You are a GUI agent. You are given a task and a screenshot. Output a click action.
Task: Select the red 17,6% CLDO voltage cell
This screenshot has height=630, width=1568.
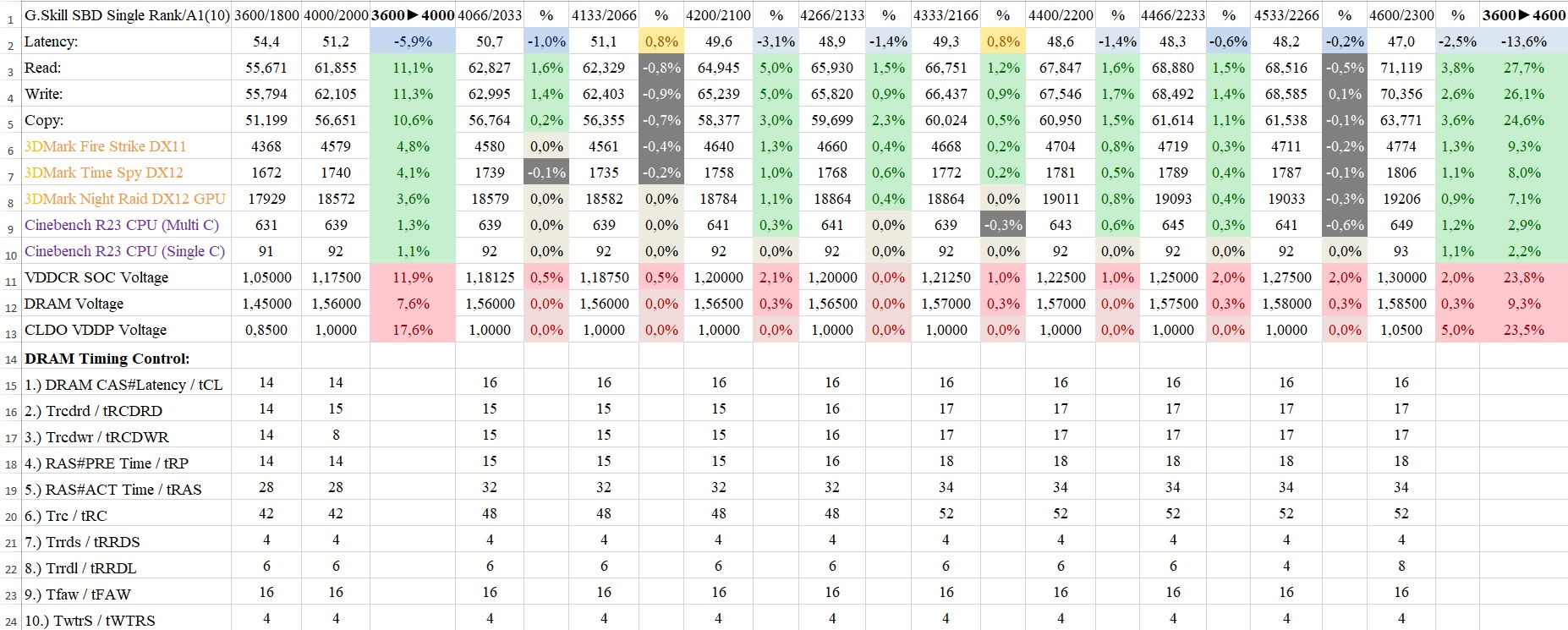point(413,330)
